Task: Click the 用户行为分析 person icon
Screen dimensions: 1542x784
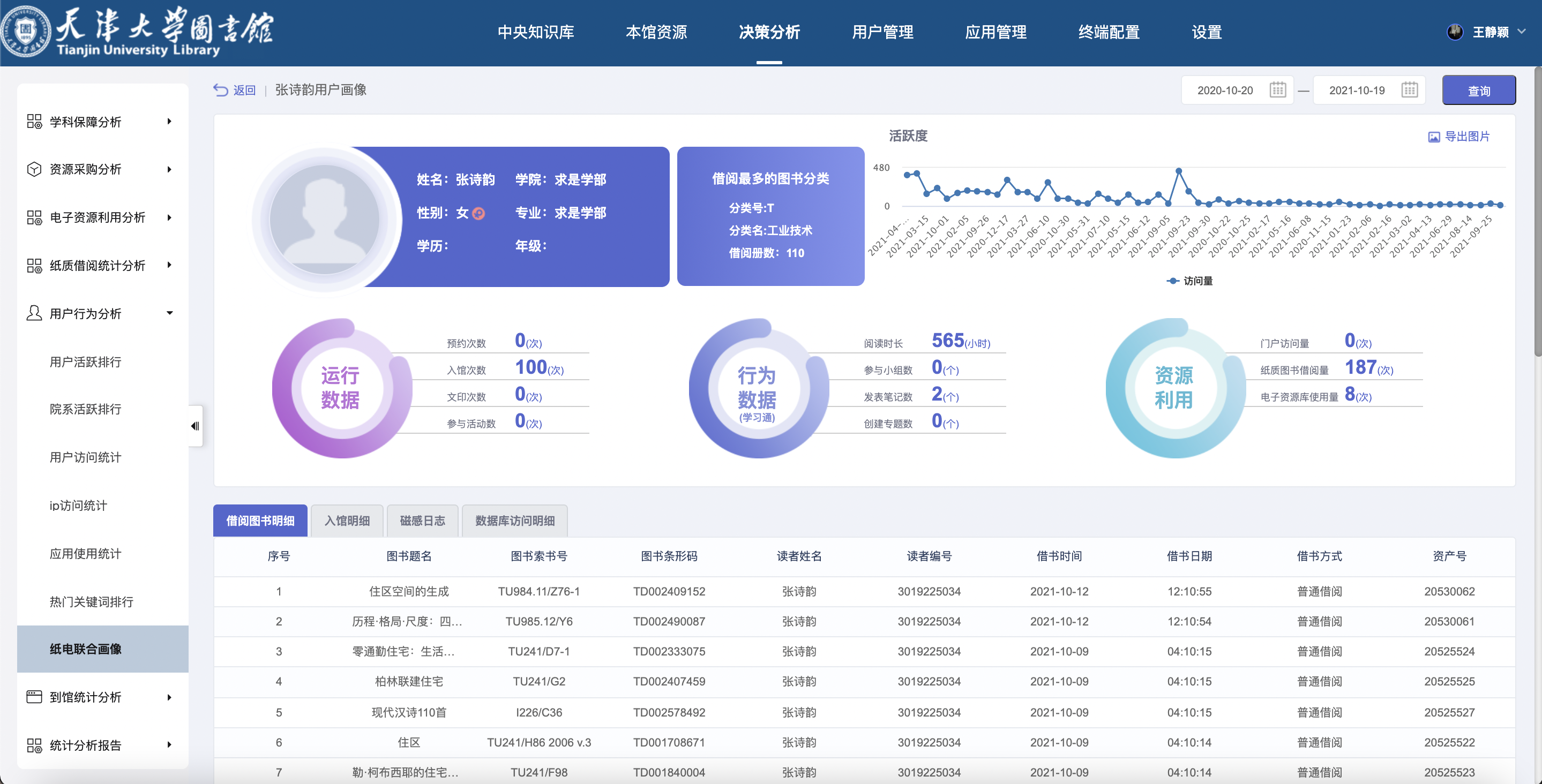Action: (x=34, y=313)
